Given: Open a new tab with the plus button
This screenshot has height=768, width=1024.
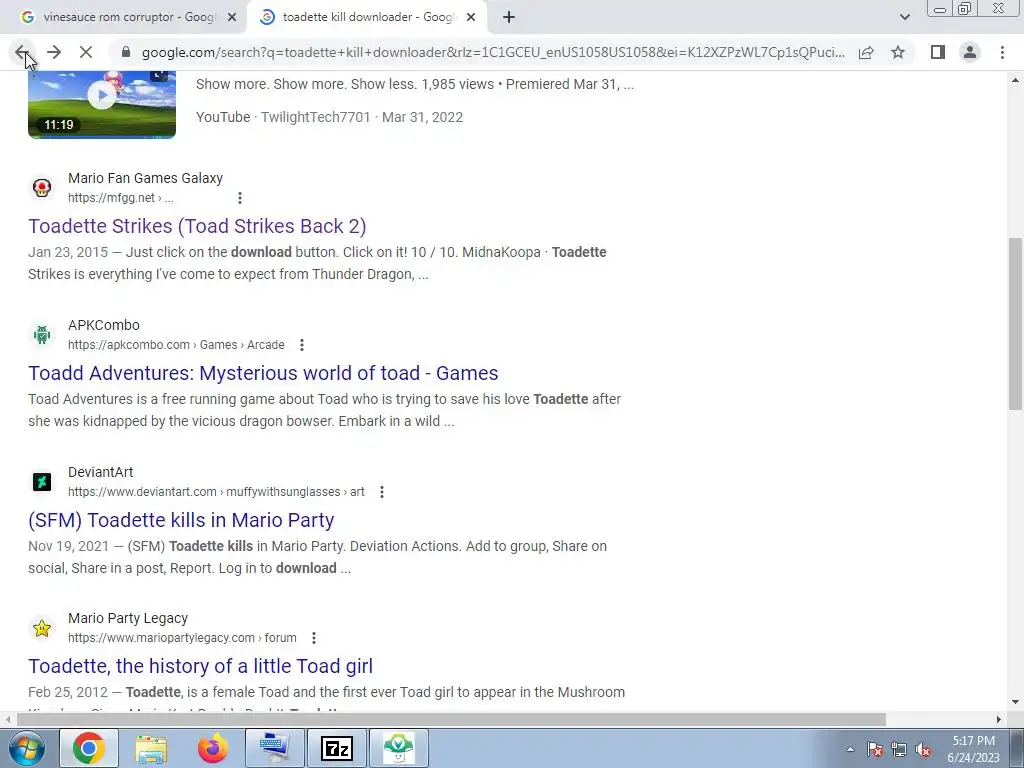Looking at the screenshot, I should pyautogui.click(x=509, y=17).
